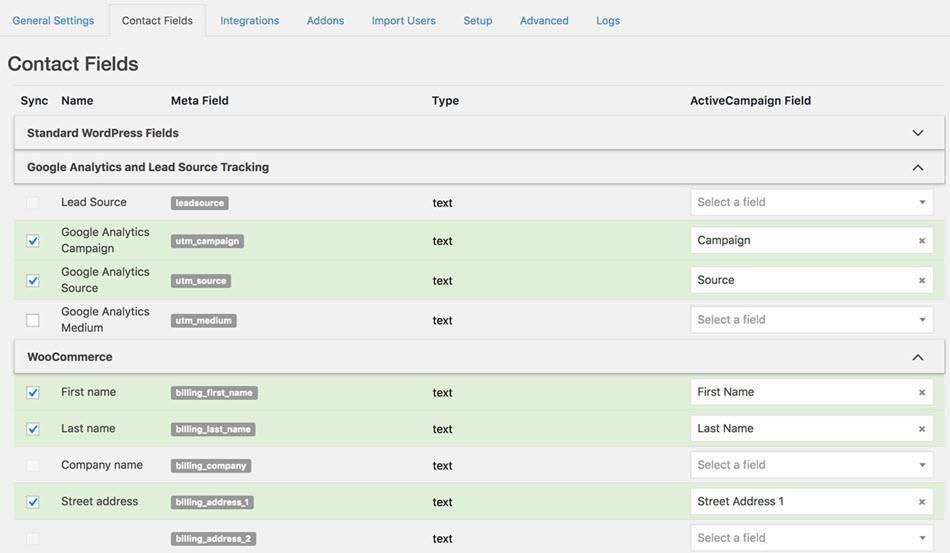Open field dropdown for Google Analytics Medium
Screen dimensions: 950x553
coord(811,320)
